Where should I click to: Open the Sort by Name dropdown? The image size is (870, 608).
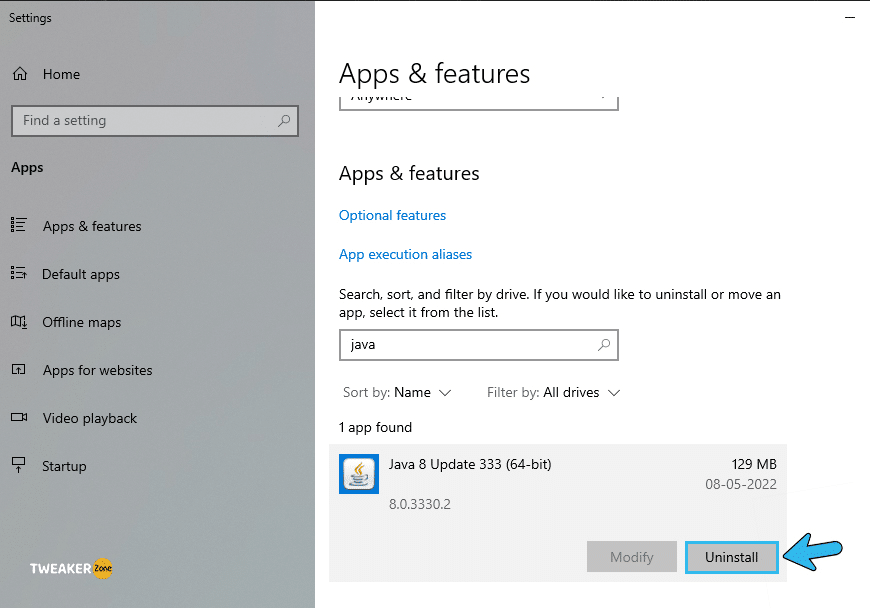coord(397,393)
